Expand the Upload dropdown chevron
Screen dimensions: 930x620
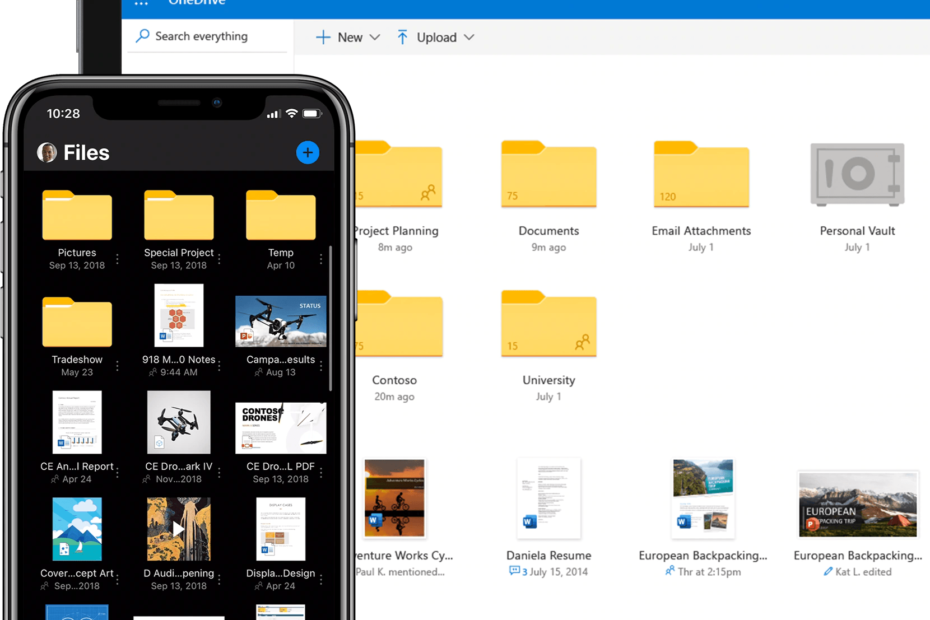pos(469,37)
